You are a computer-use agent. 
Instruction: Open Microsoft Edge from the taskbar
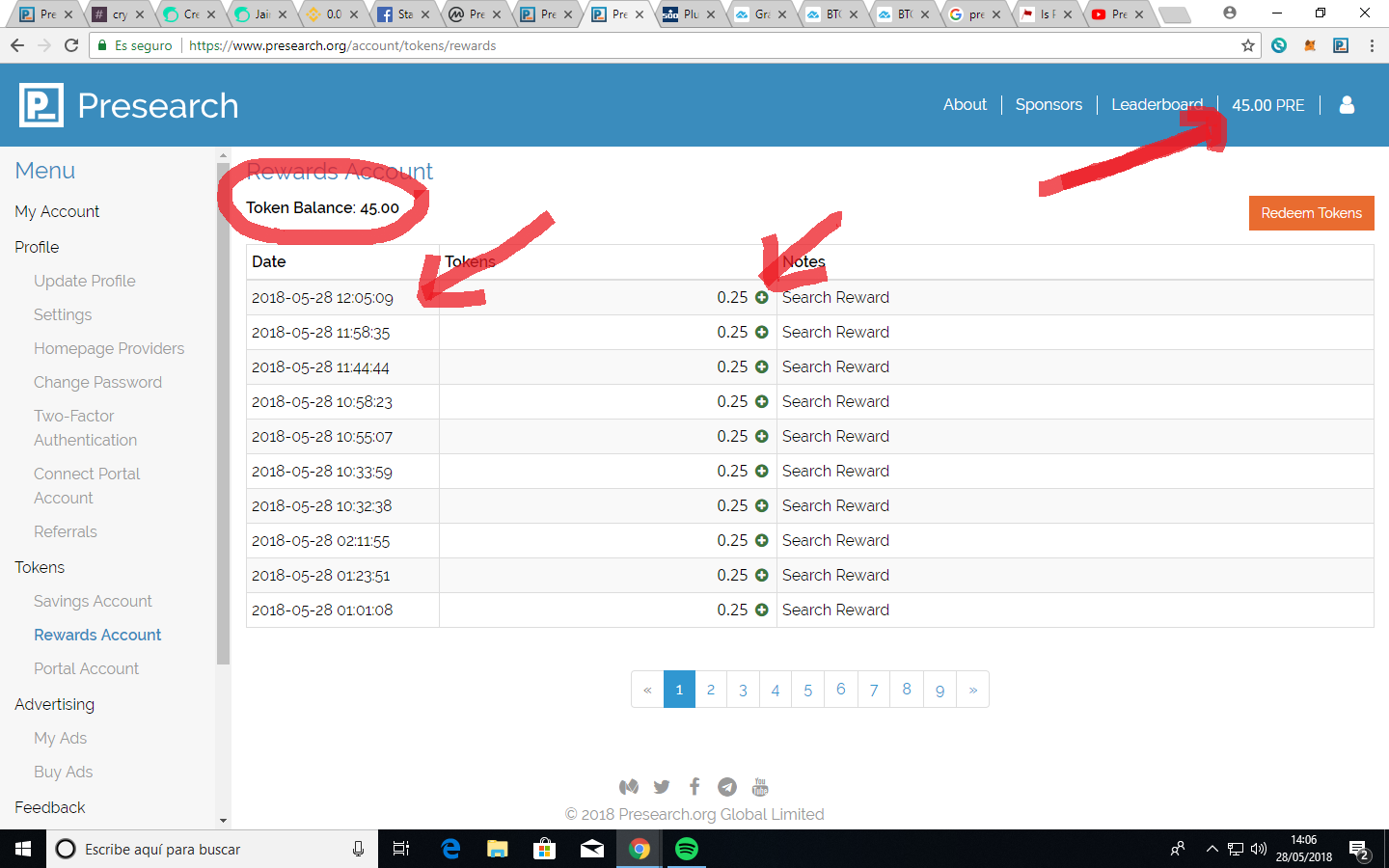click(450, 849)
